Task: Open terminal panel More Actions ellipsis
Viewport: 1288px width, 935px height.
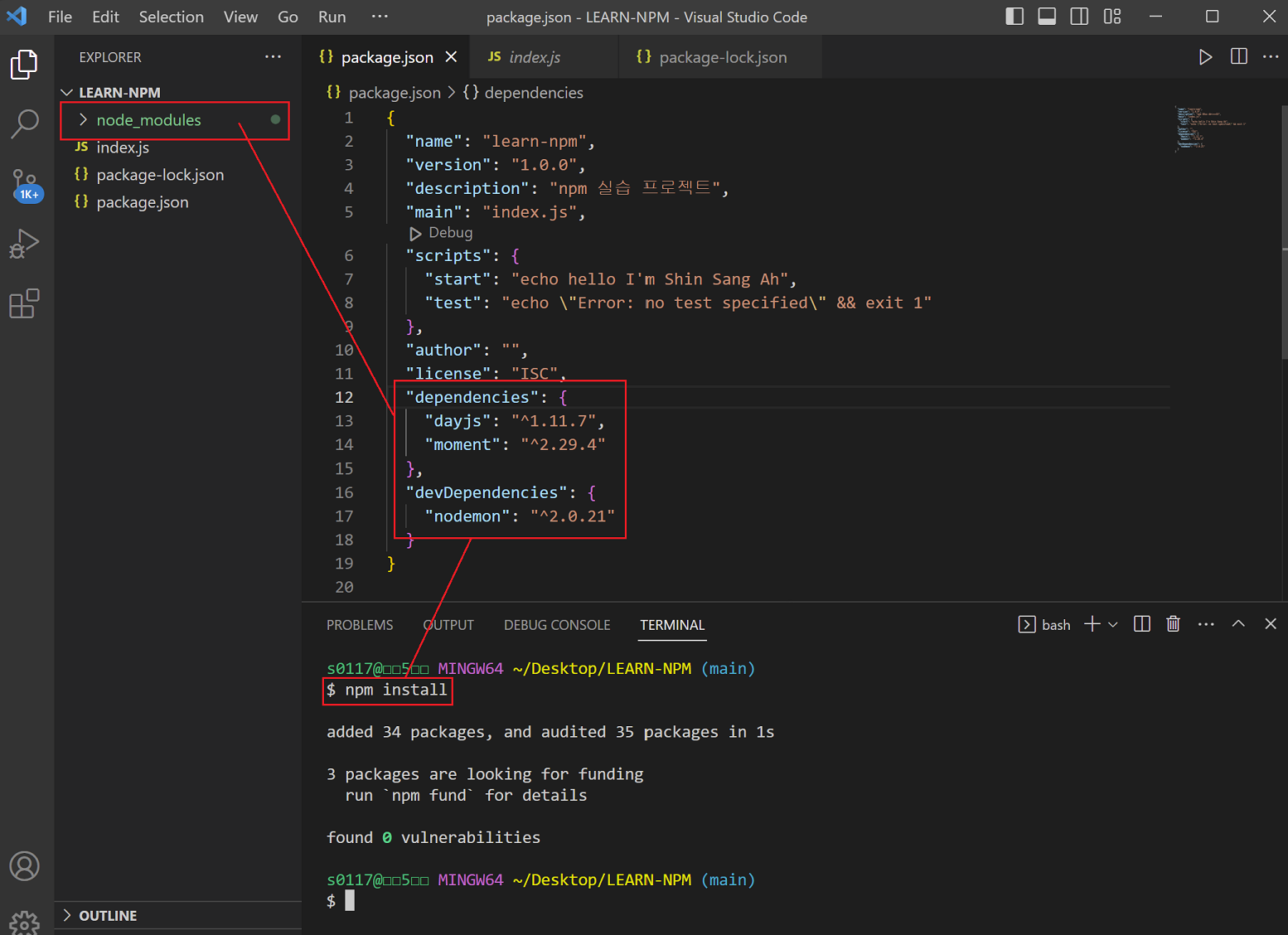Action: tap(1206, 624)
